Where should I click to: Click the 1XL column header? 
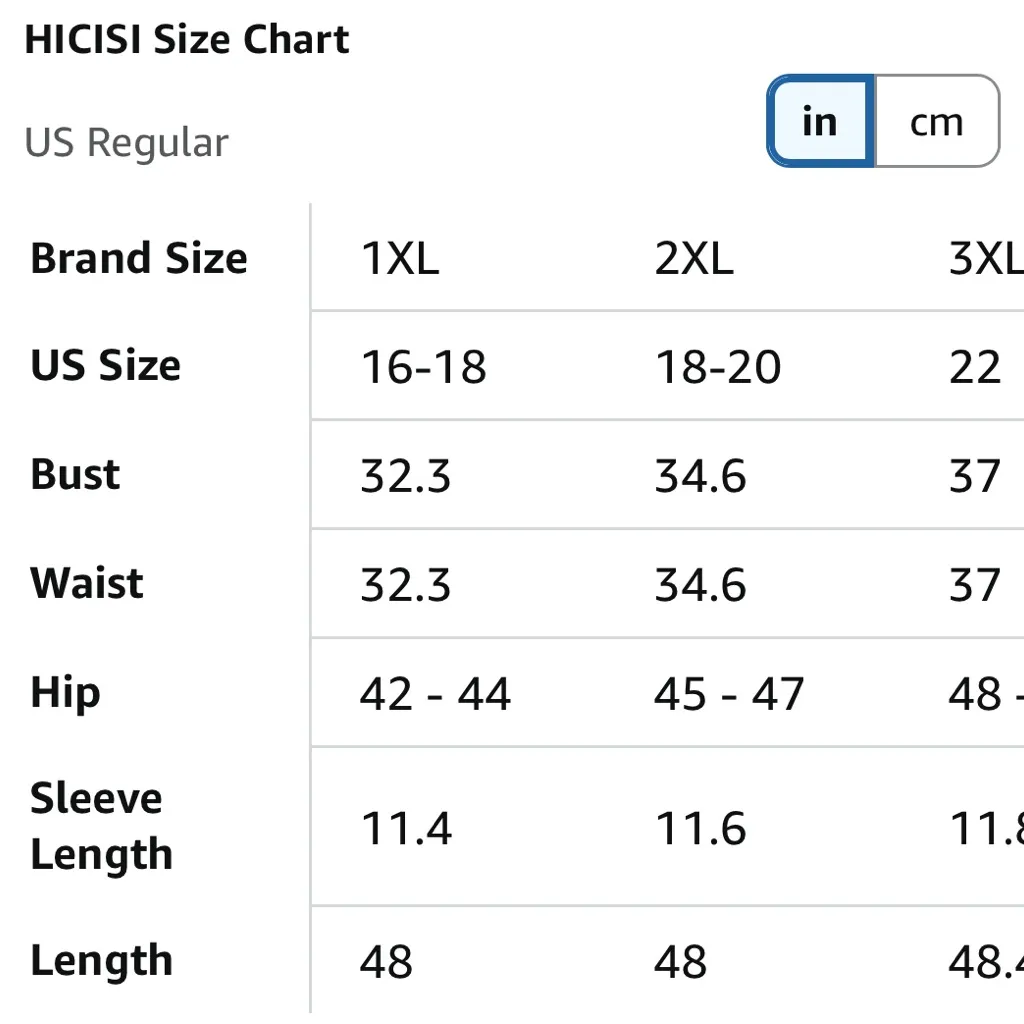399,259
